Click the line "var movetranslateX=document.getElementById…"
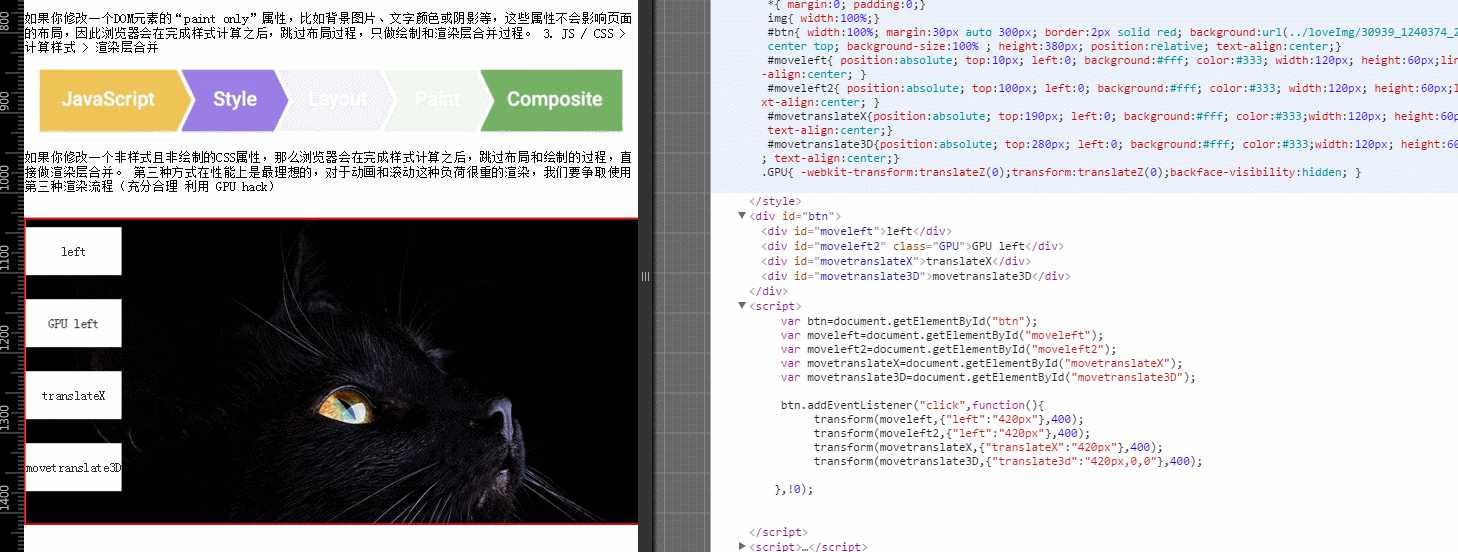 tap(981, 363)
